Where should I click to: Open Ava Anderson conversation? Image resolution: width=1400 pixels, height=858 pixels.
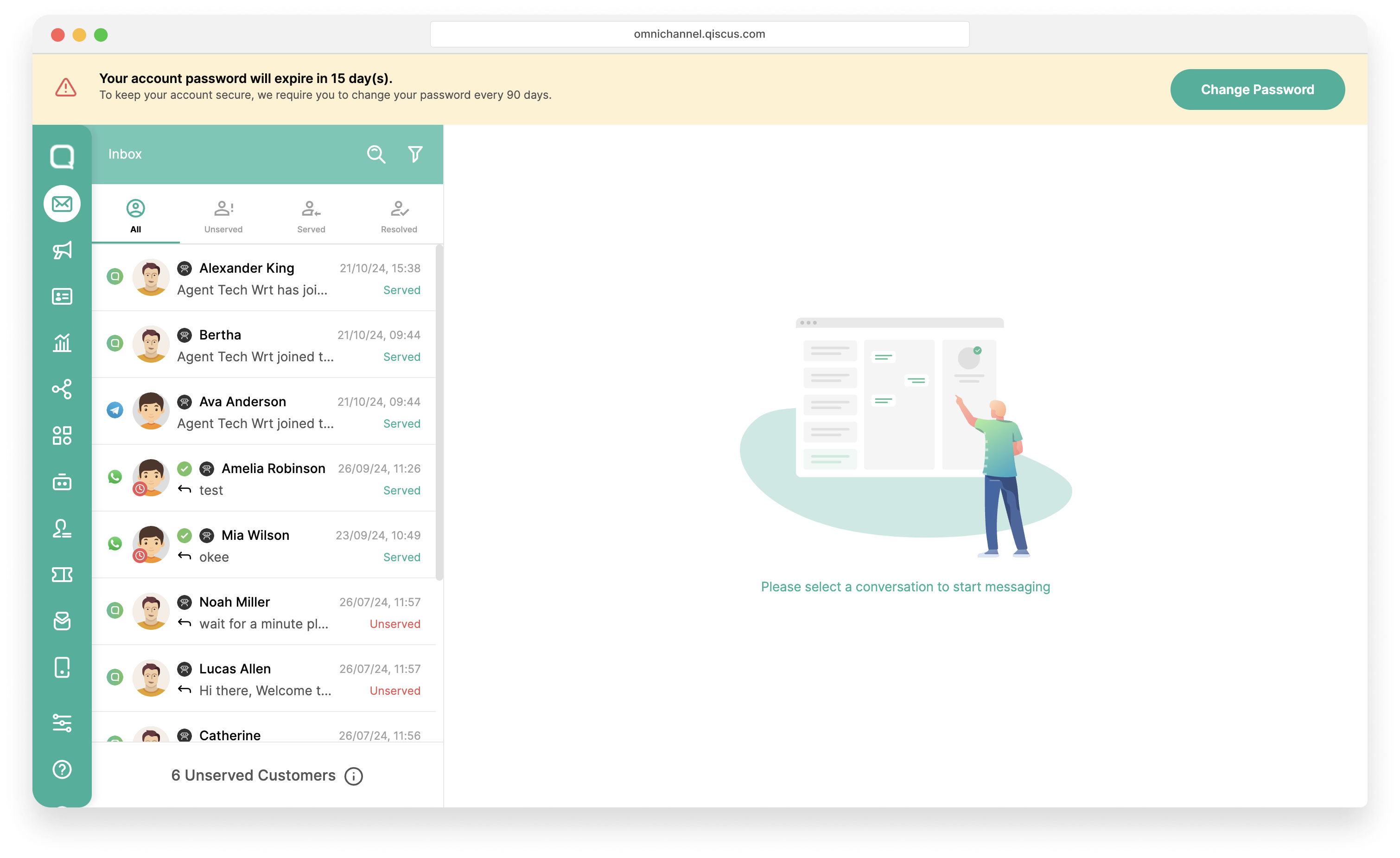click(264, 412)
